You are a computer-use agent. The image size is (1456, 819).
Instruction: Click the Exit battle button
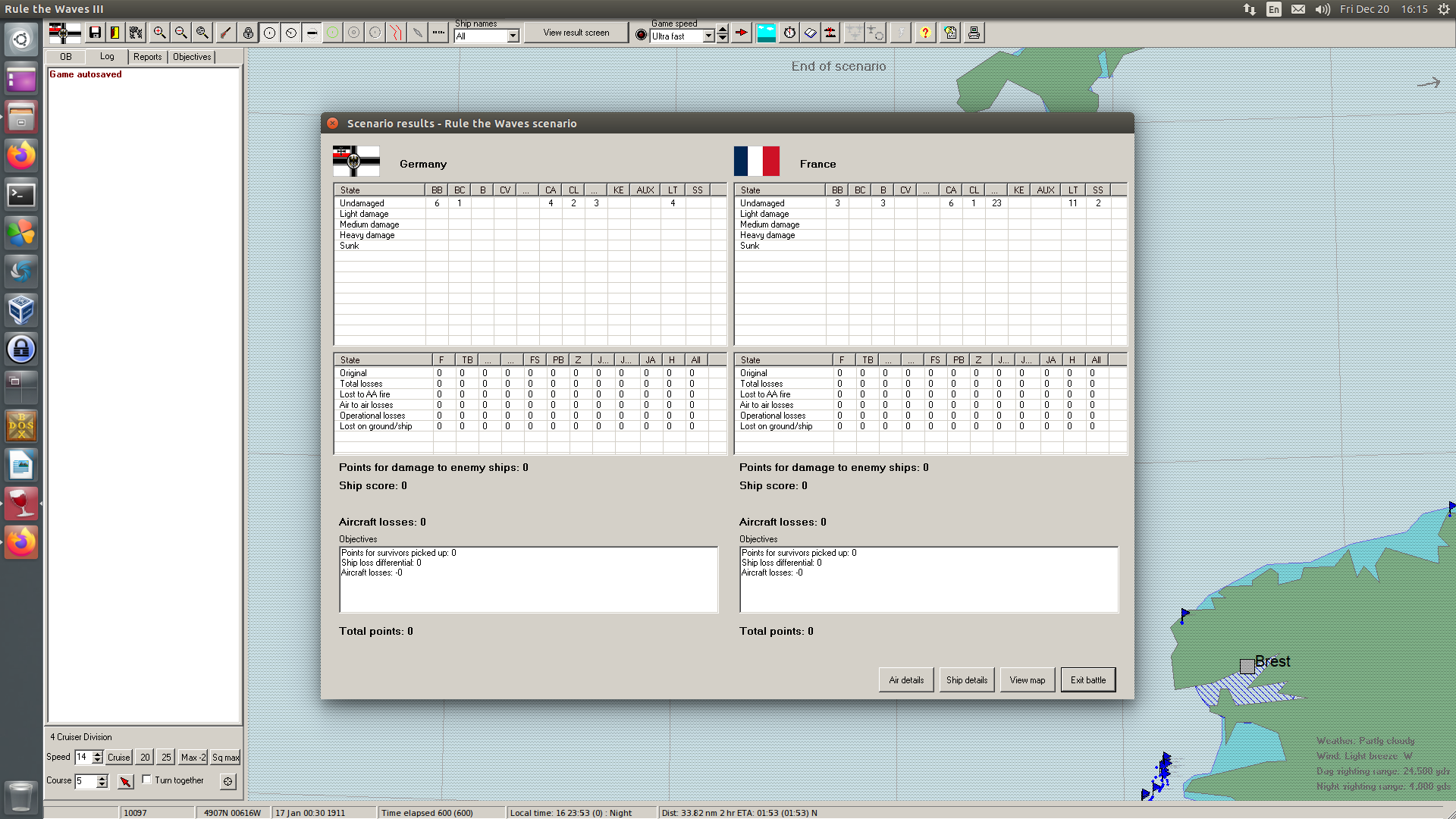[1088, 680]
